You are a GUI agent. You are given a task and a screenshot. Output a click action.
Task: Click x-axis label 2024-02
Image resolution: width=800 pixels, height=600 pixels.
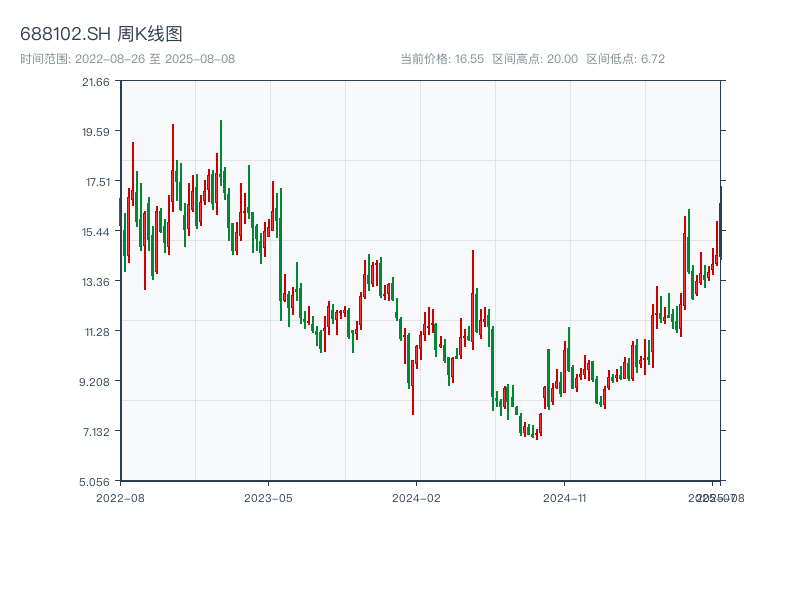point(416,498)
